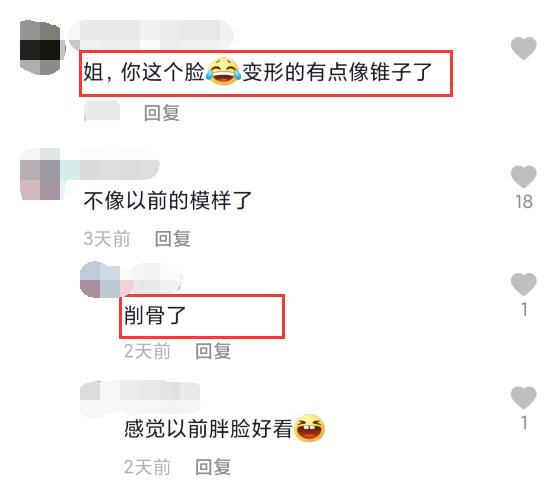Screen dimensions: 554x499
Task: Open the first commenter's dark avatar
Action: point(41,48)
